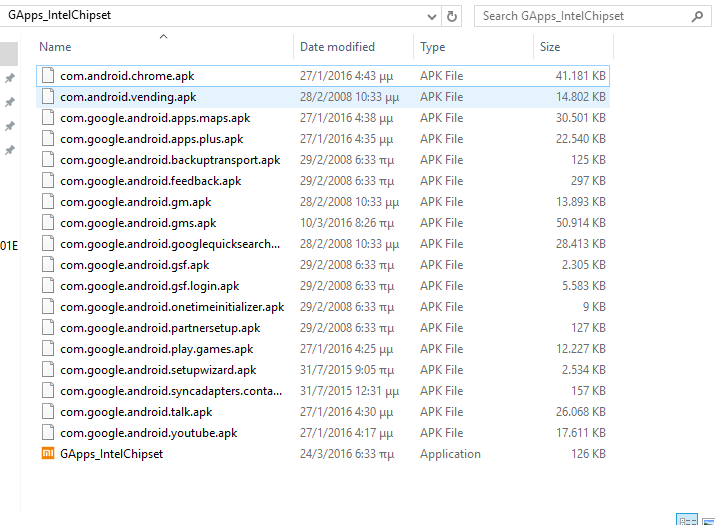The height and width of the screenshot is (525, 715).
Task: Click the onetimeinitializer.apk file icon
Action: [x=48, y=307]
